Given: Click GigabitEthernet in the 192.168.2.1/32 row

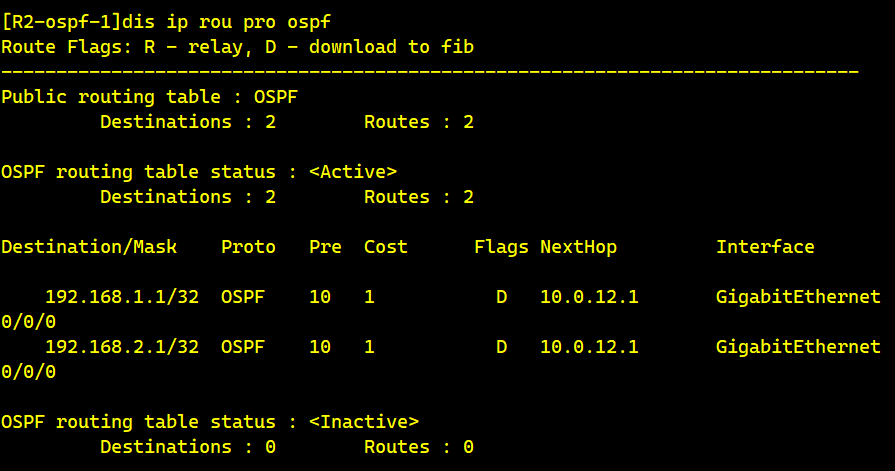Looking at the screenshot, I should tap(798, 347).
